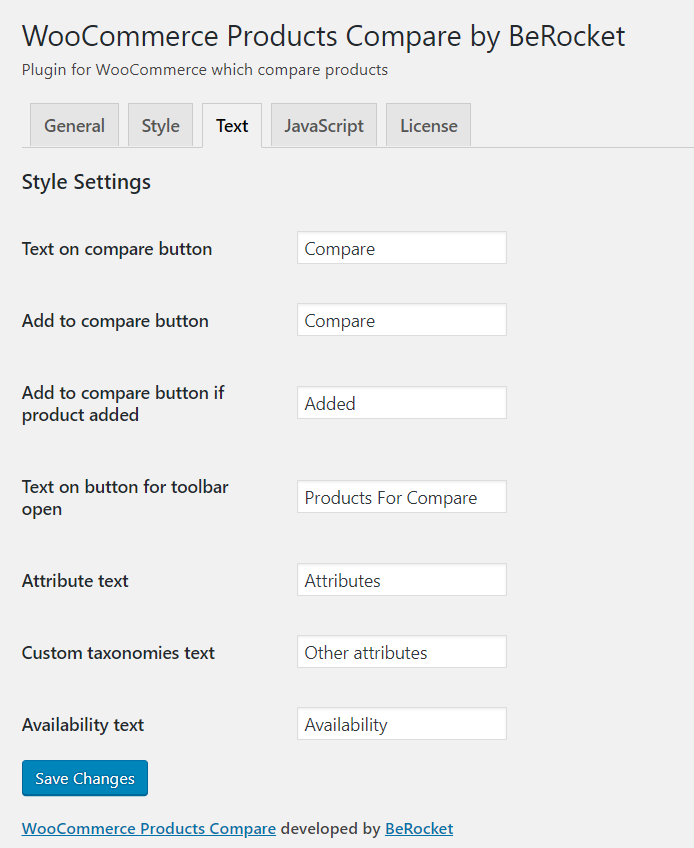Focus the Add to compare button field
694x848 pixels.
coord(402,320)
